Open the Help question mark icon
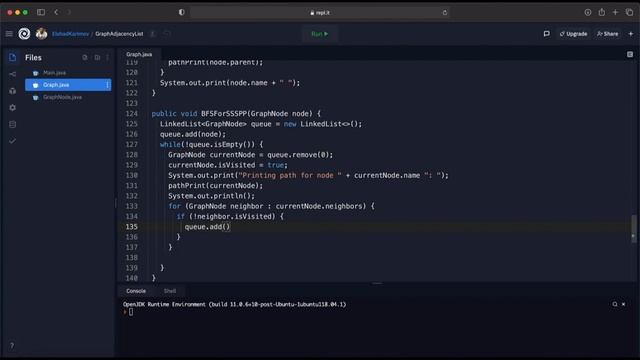 tap(12, 346)
